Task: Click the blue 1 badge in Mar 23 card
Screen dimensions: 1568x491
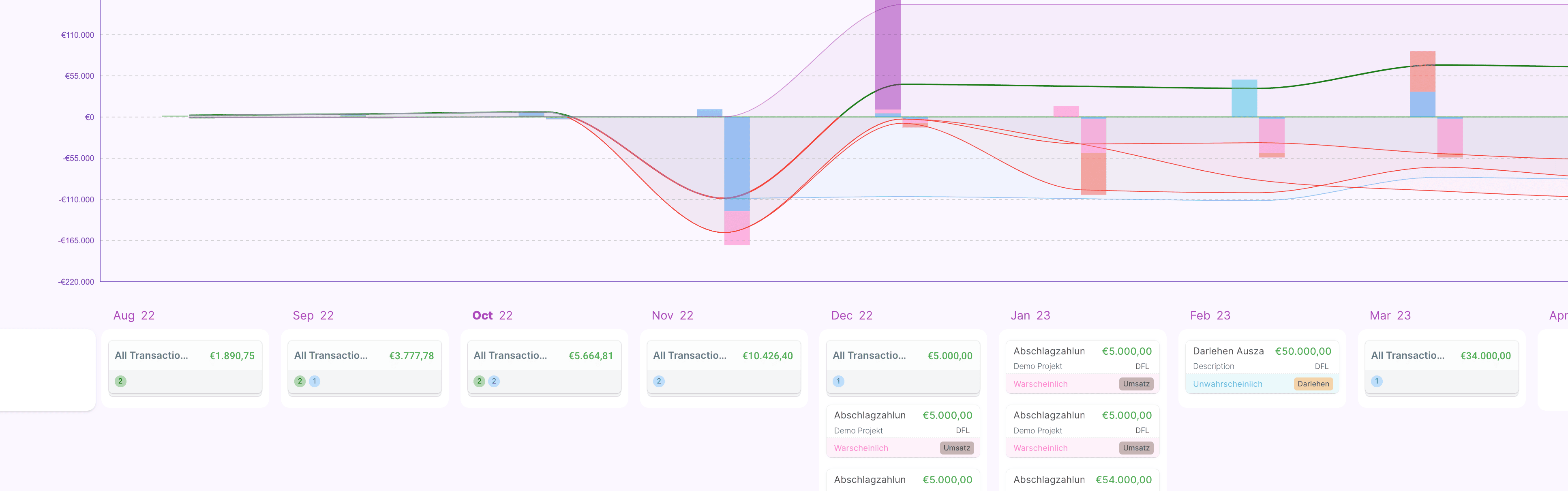Action: point(1376,382)
